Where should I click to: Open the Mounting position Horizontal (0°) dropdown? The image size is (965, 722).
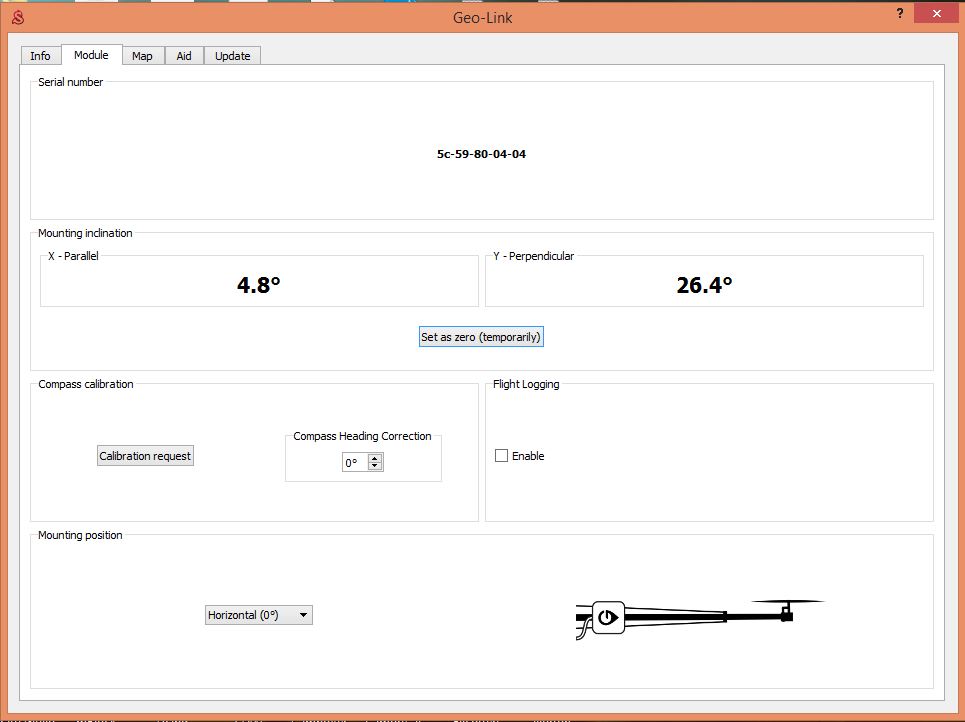click(259, 616)
